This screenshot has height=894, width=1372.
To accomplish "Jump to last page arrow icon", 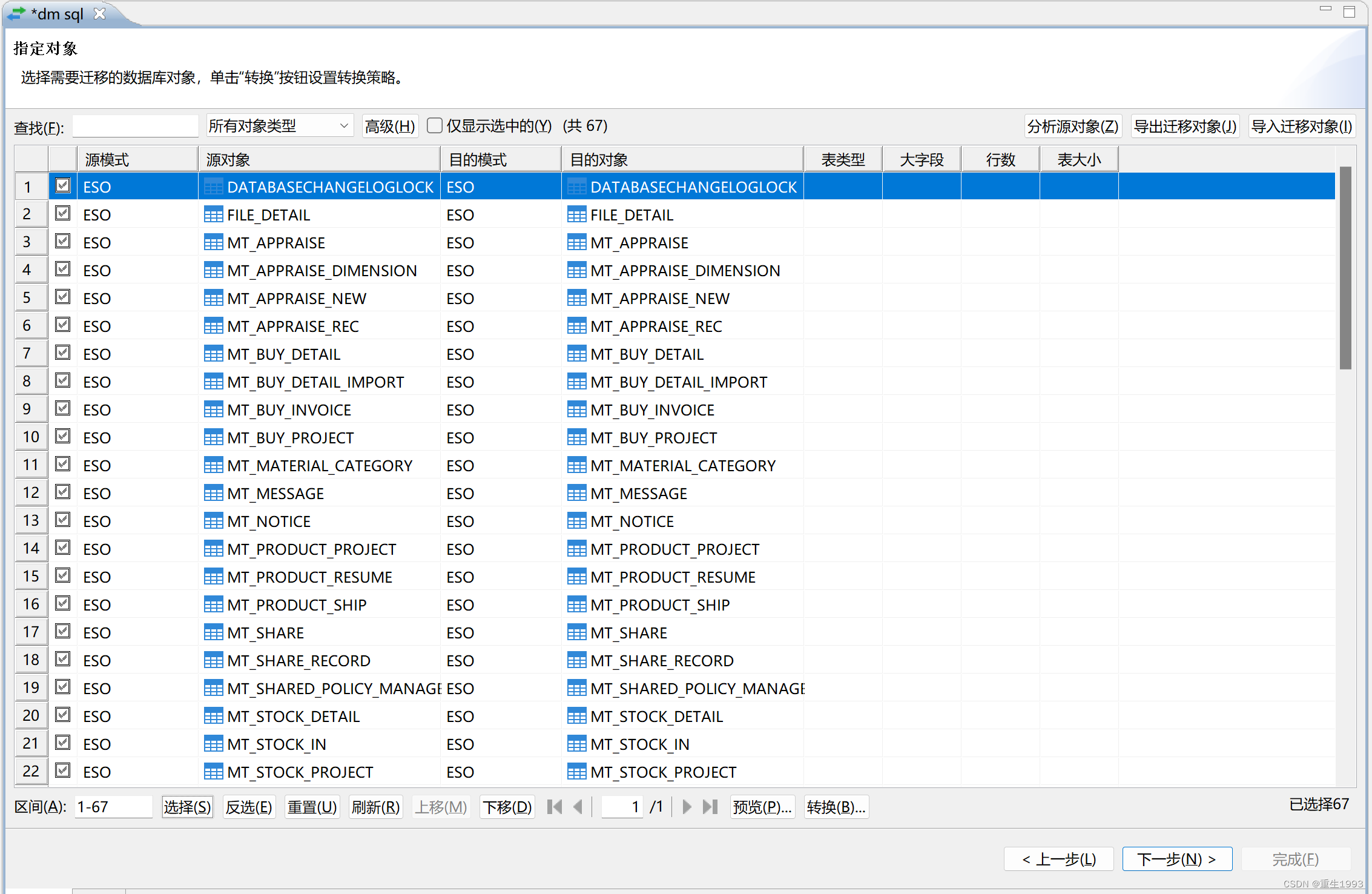I will [710, 807].
